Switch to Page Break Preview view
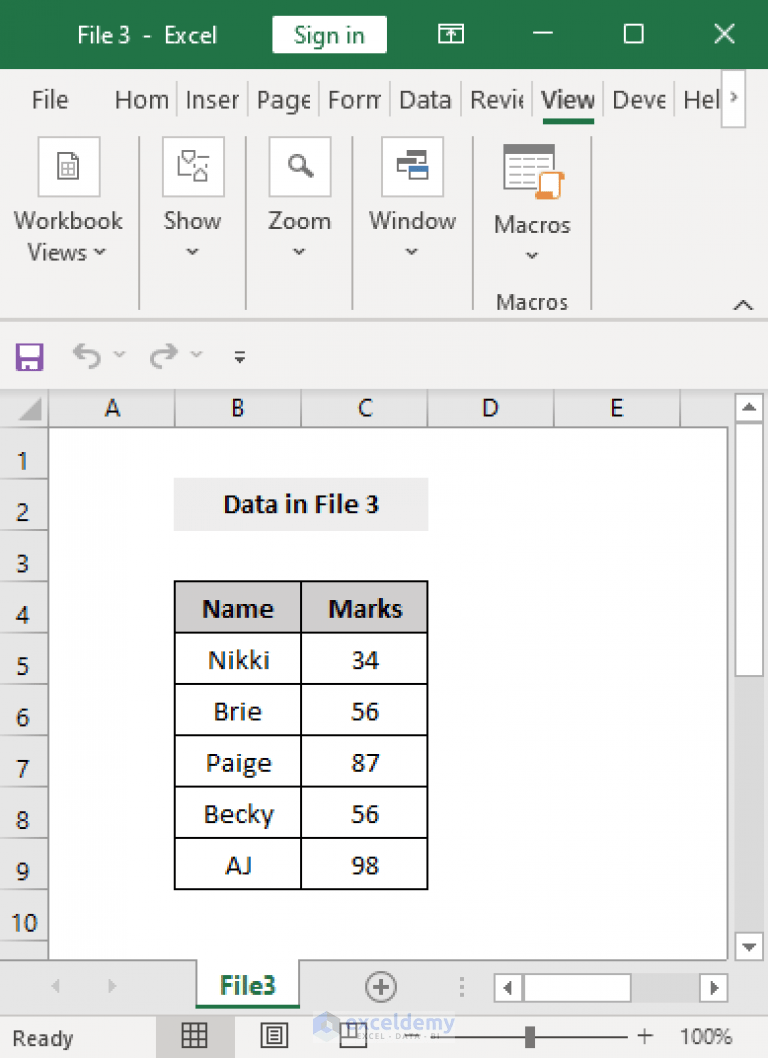 (x=350, y=1036)
